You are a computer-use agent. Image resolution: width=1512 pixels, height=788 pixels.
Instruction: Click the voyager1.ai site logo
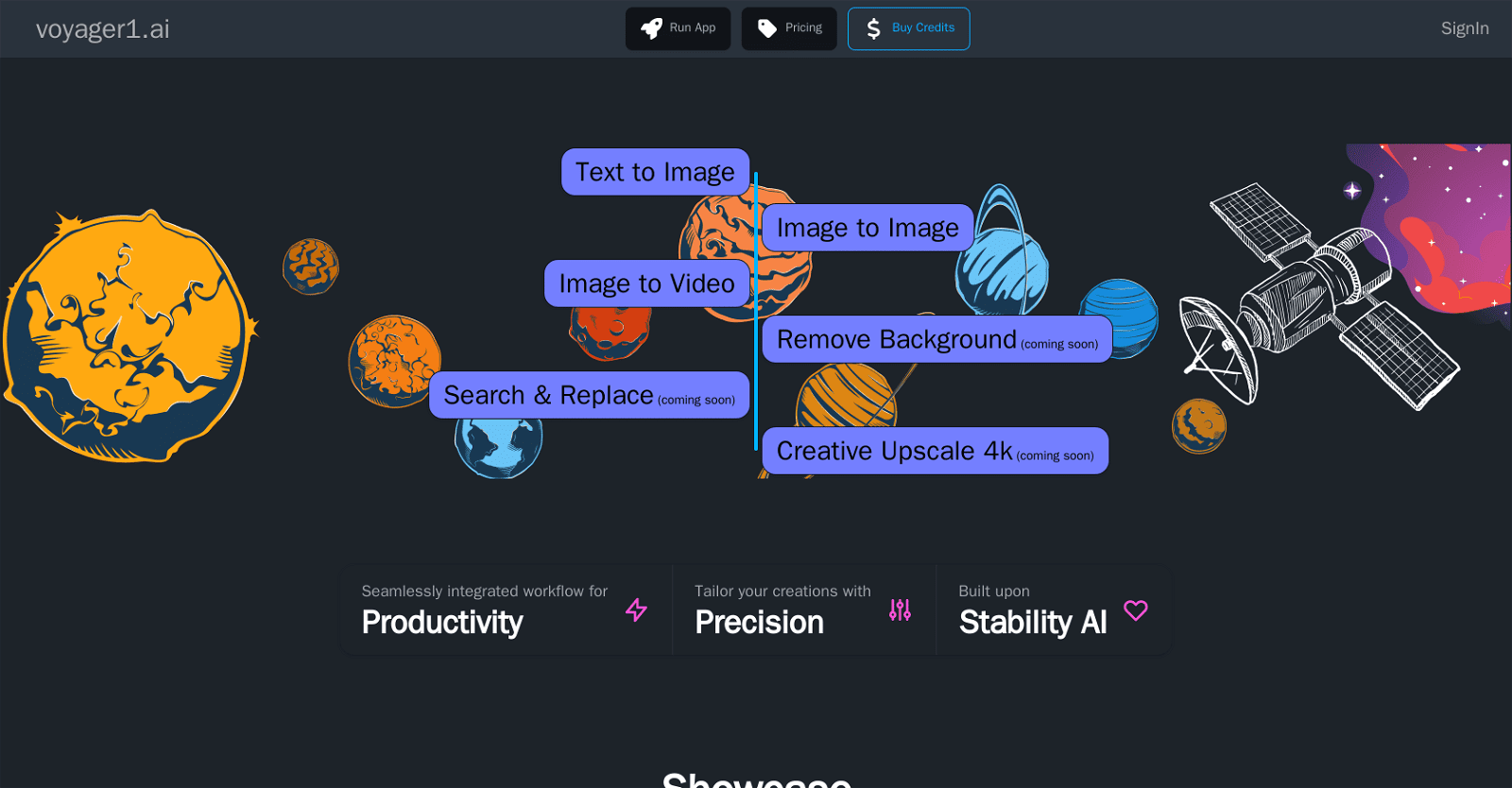coord(103,29)
